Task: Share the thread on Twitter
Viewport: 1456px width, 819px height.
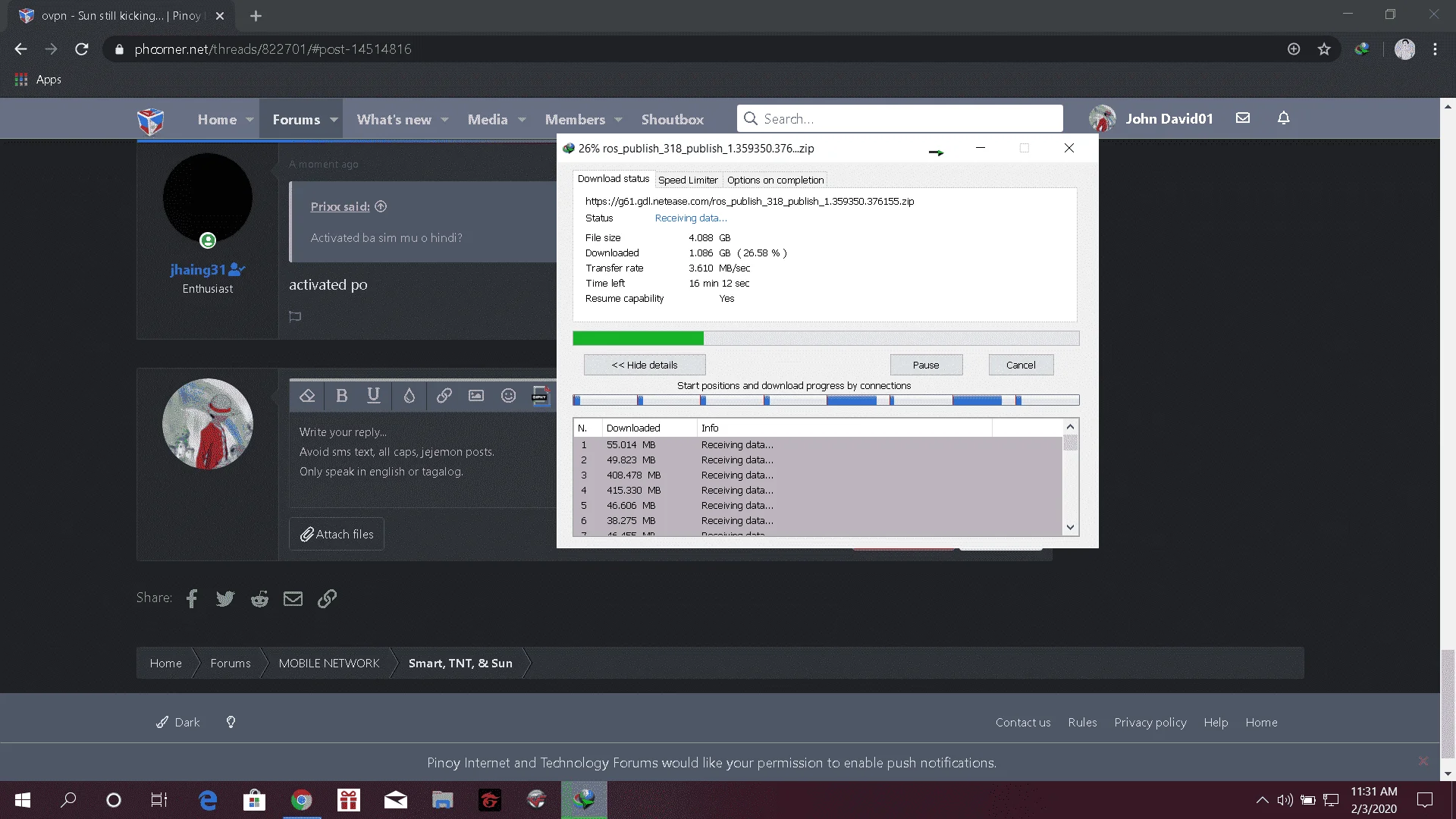Action: tap(225, 599)
